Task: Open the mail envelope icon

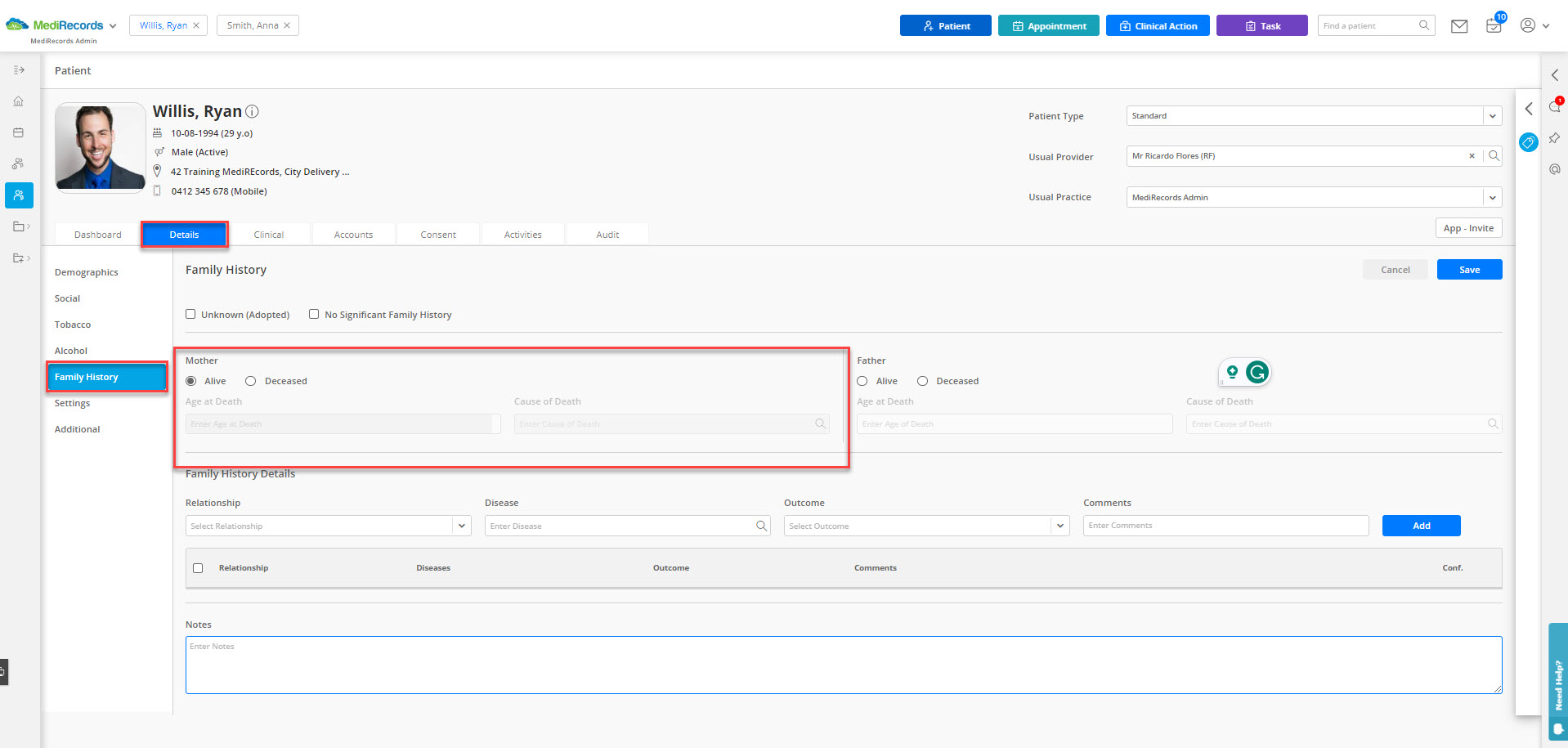Action: (1459, 26)
